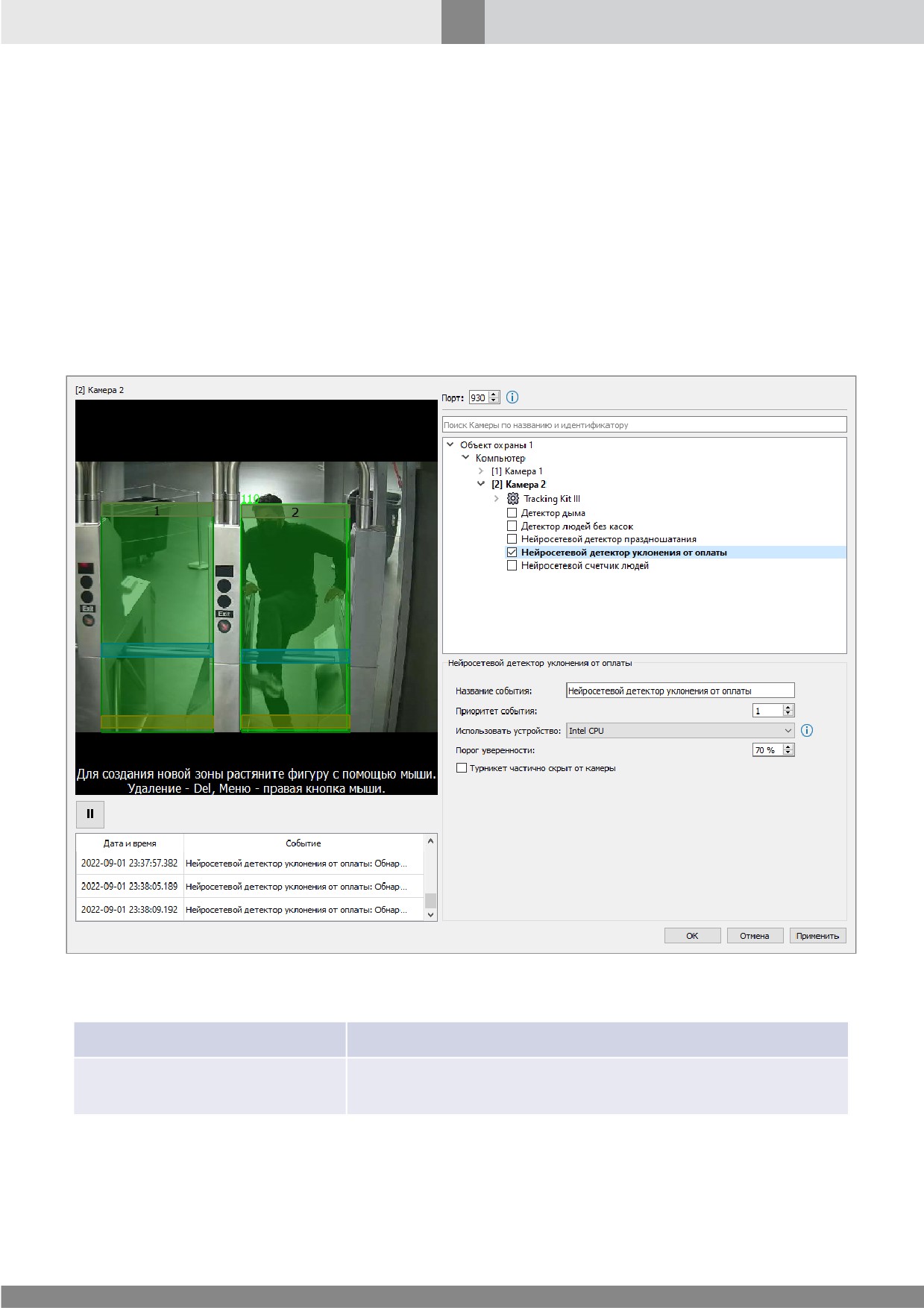924x1308 pixels.
Task: Collapse the [2] Камера 2 node
Action: click(x=481, y=484)
